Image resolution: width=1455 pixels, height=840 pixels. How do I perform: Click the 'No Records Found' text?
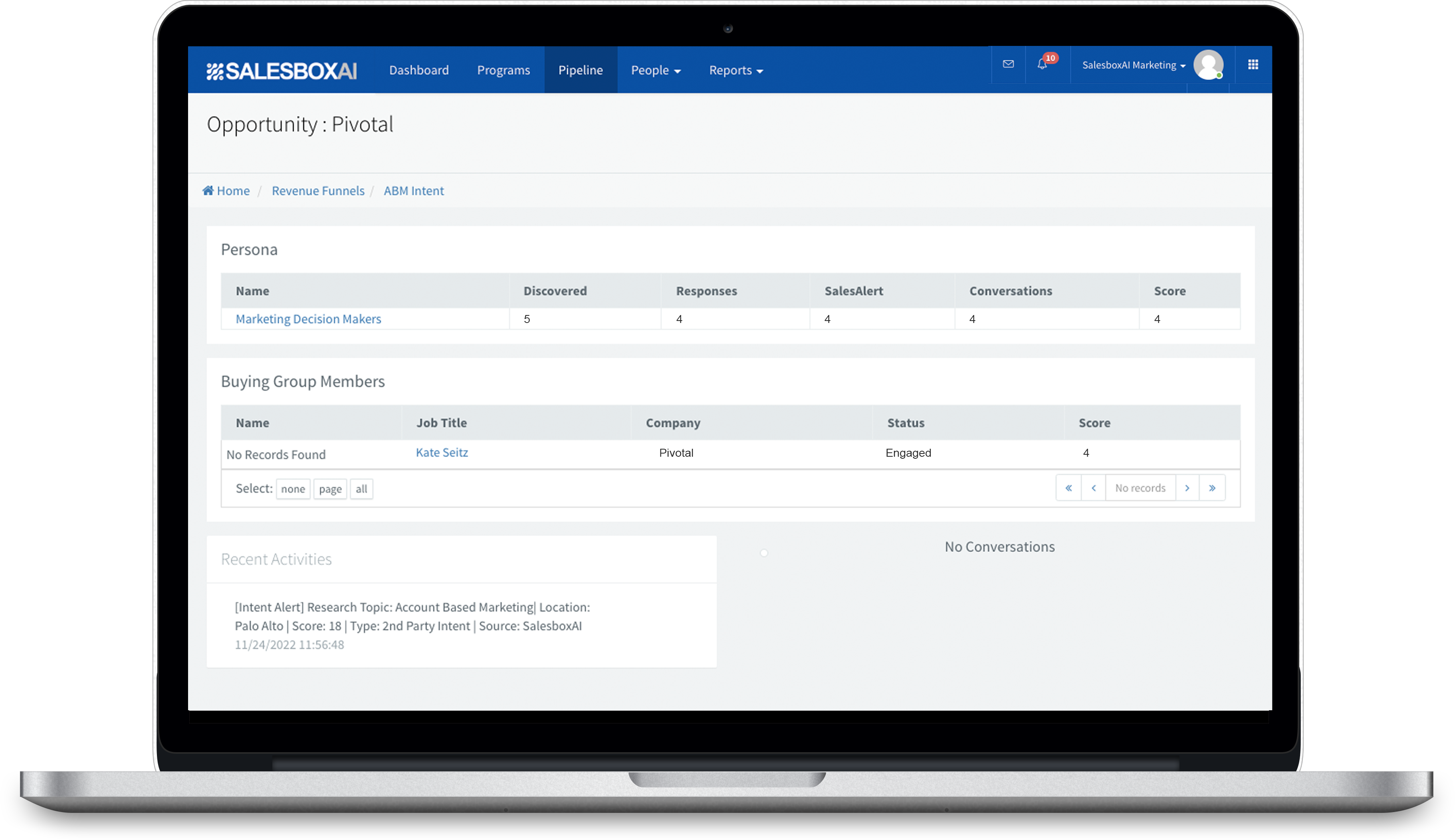(x=276, y=455)
